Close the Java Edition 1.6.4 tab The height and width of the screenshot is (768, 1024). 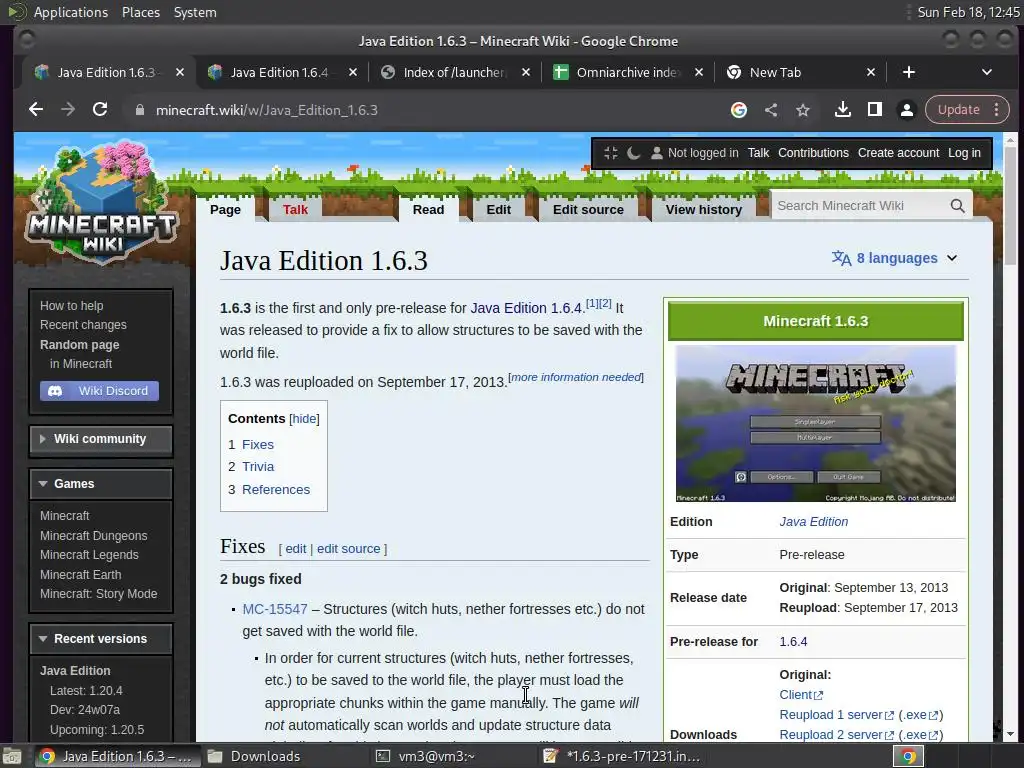(353, 72)
